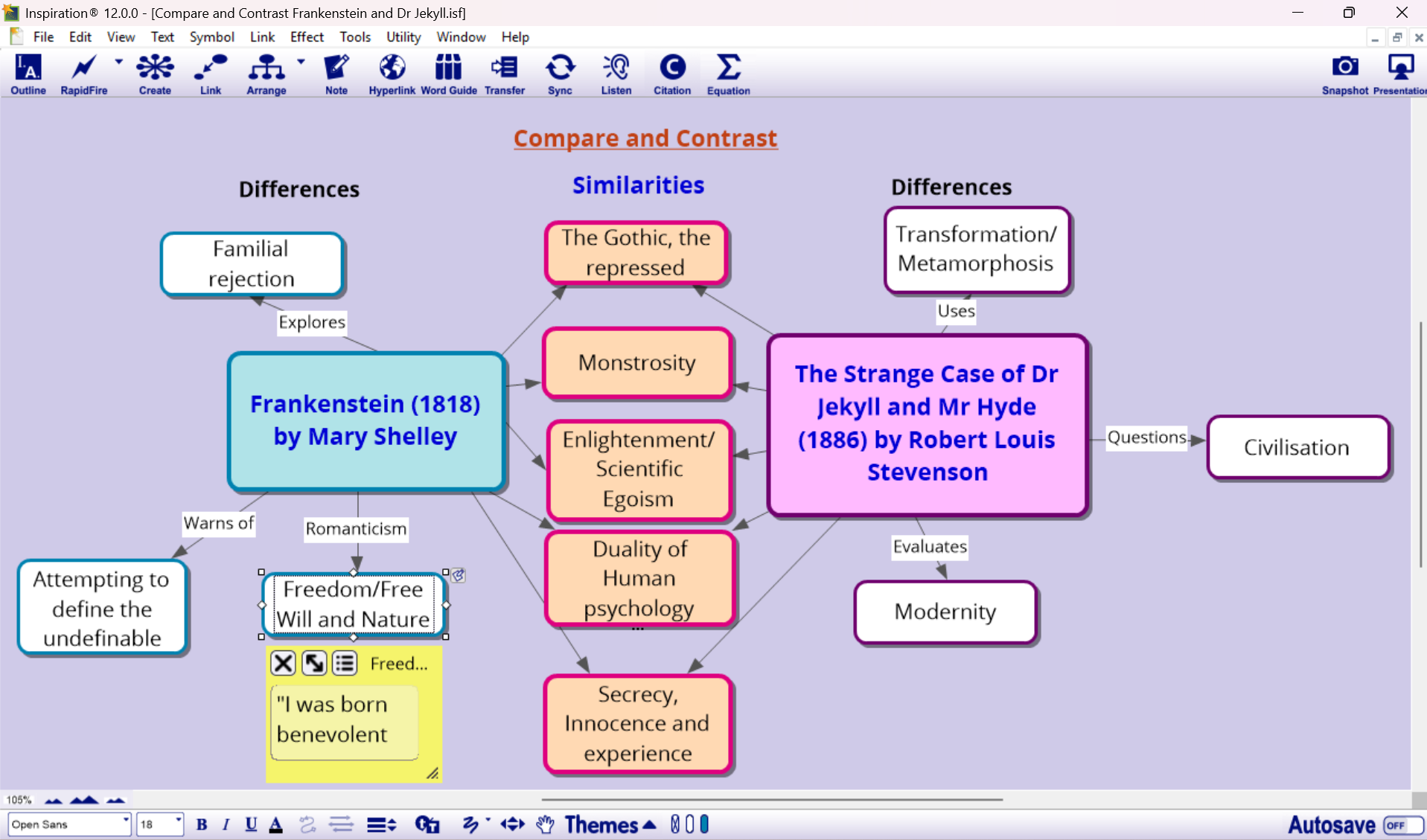The image size is (1427, 840).
Task: Open the Equation editor
Action: 728,74
